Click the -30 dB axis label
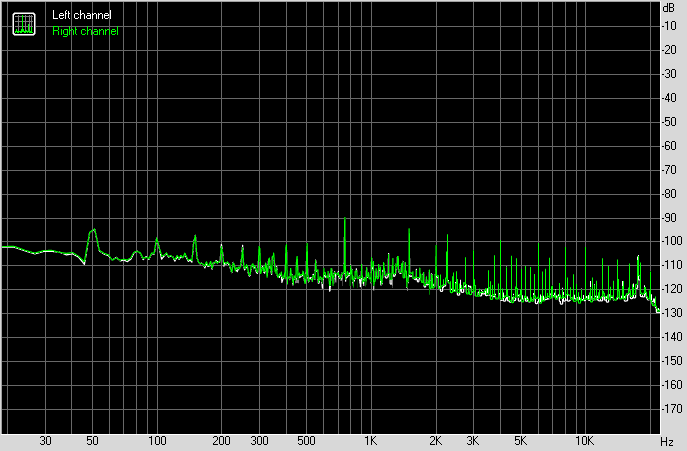This screenshot has width=687, height=451. 669,74
